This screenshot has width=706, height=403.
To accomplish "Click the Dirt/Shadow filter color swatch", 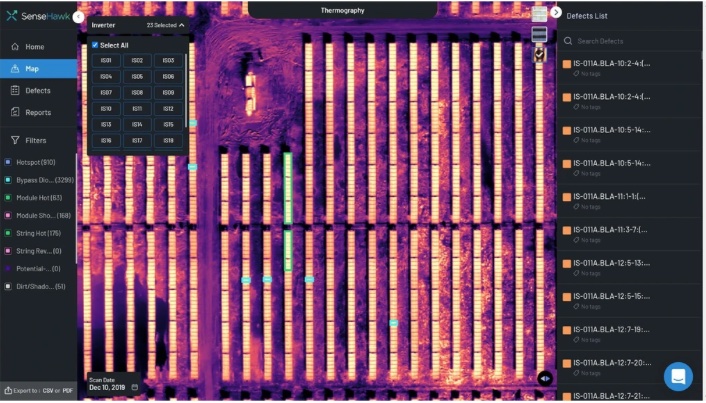I will coord(8,286).
